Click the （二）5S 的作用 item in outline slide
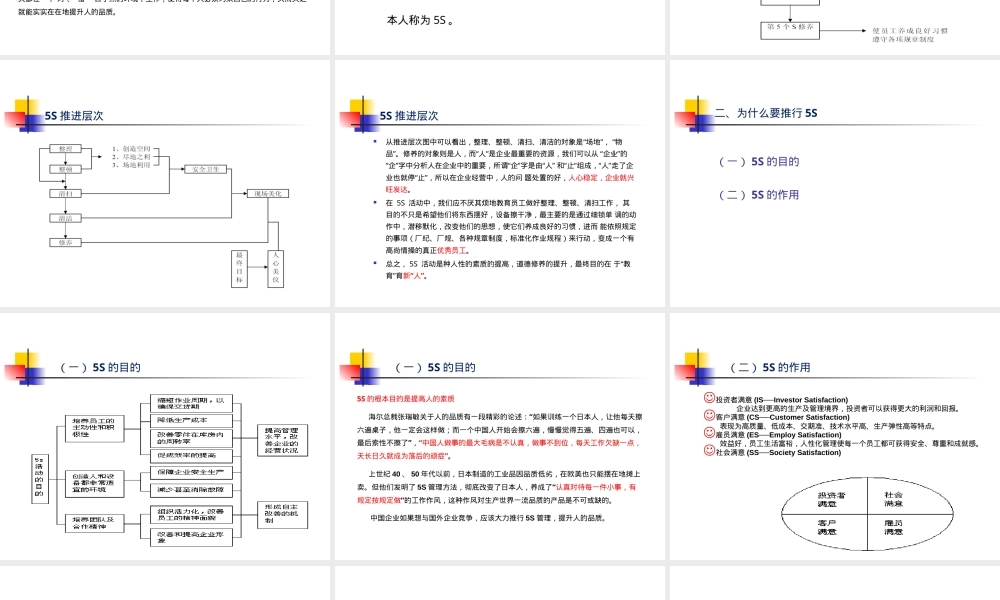 [x=759, y=194]
